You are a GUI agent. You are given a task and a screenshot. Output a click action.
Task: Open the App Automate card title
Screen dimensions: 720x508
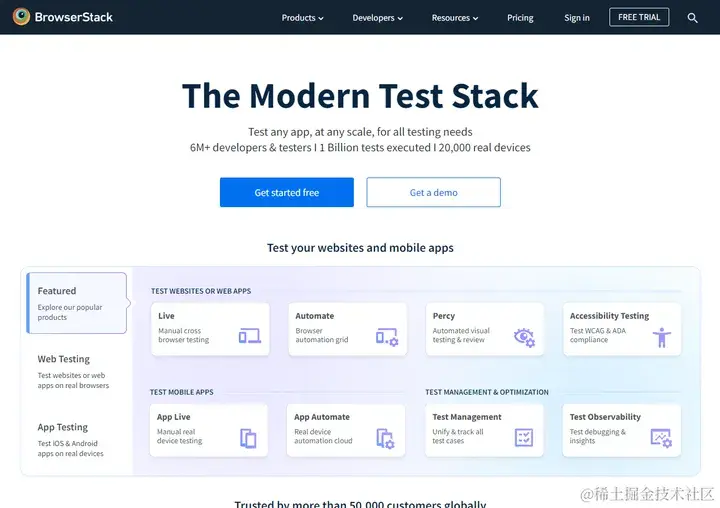[322, 417]
